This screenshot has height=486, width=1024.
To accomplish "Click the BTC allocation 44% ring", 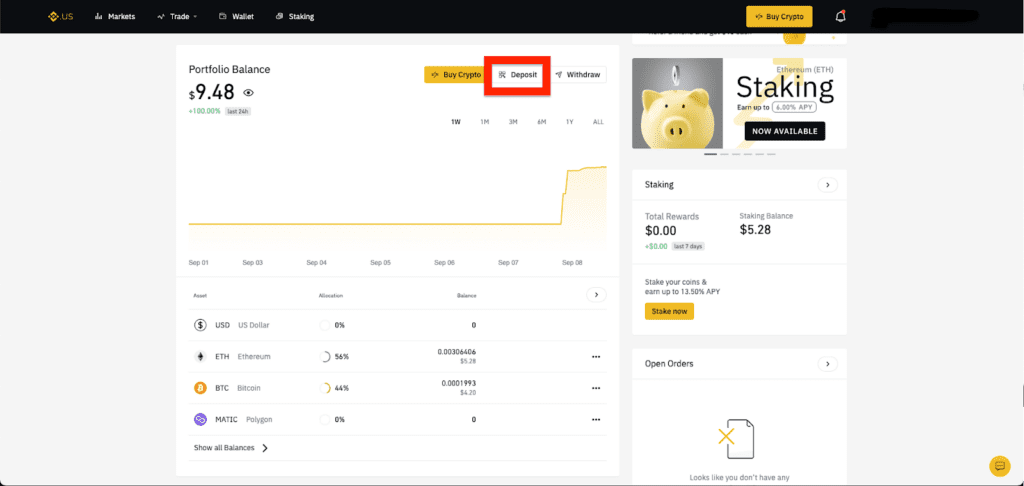I will click(x=325, y=388).
